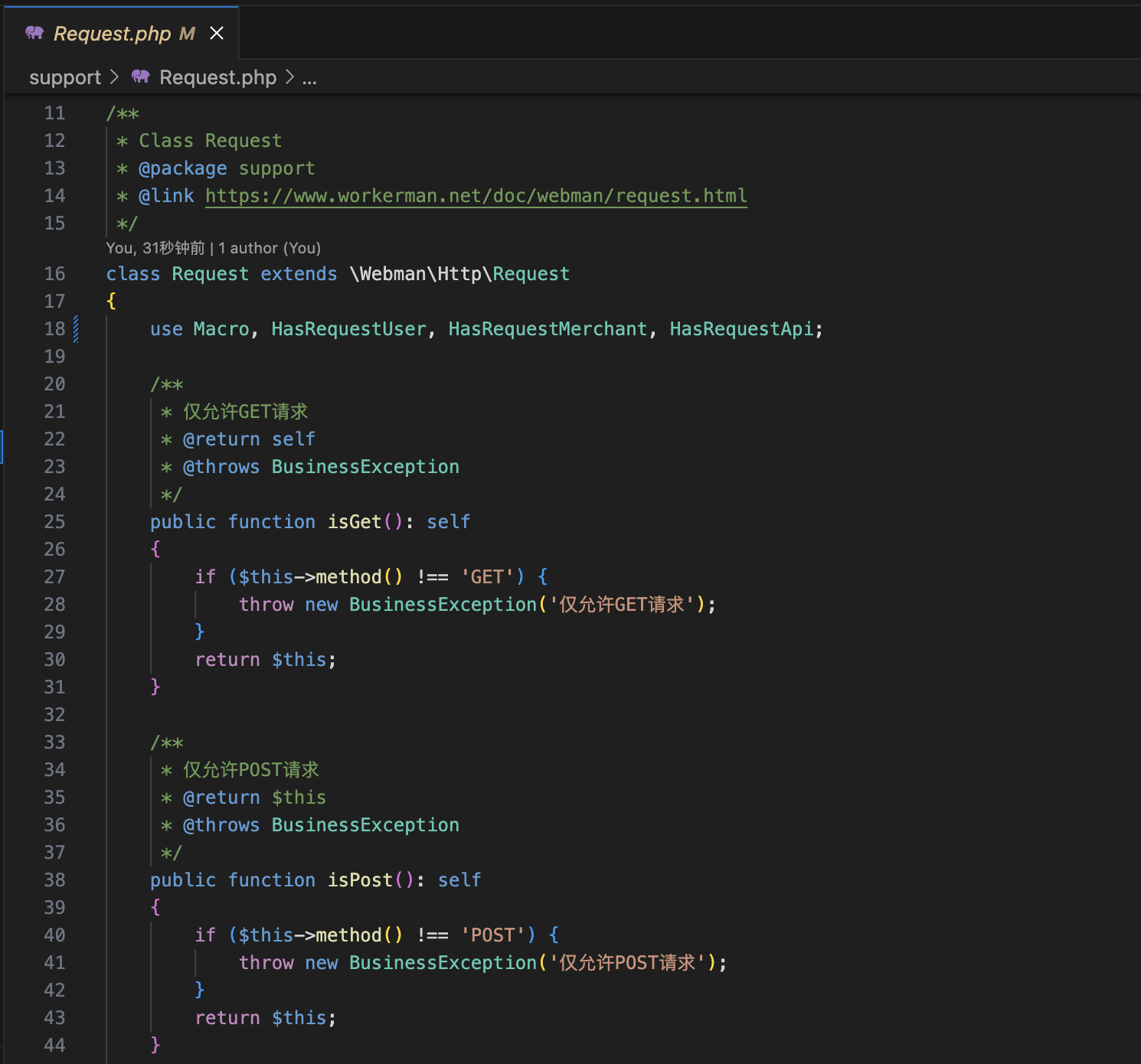Click '@return $this' on line 35
This screenshot has width=1141, height=1064.
point(254,798)
